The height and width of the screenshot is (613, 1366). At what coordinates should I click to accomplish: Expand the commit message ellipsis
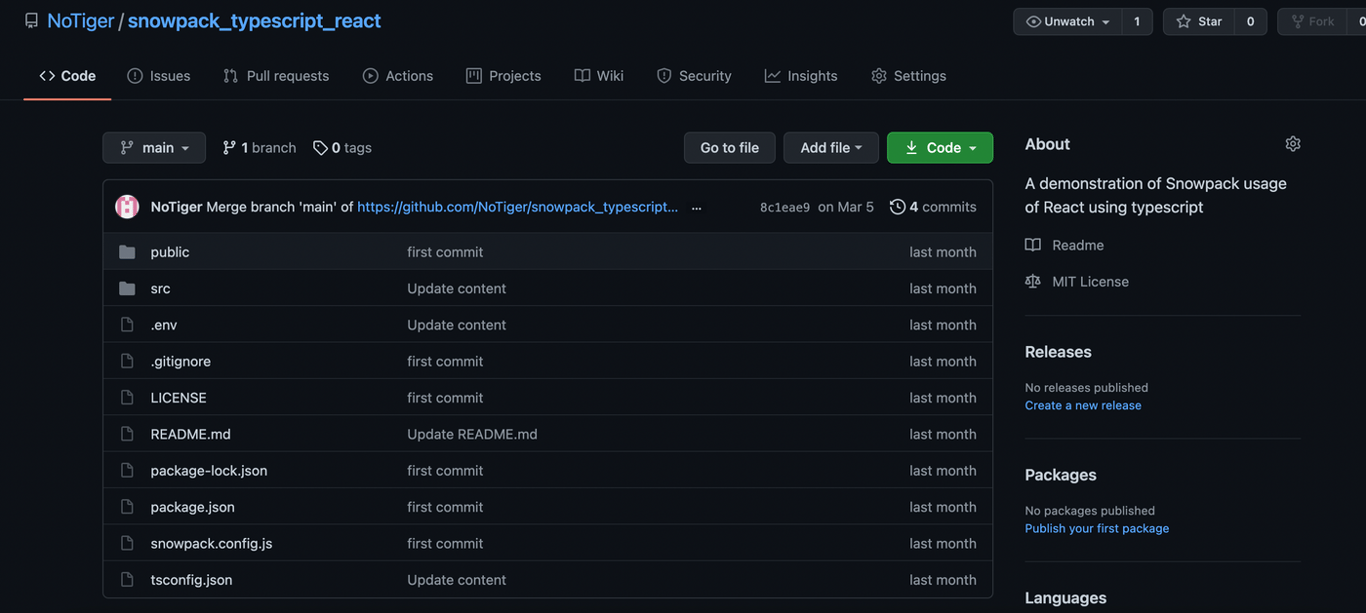[x=696, y=207]
